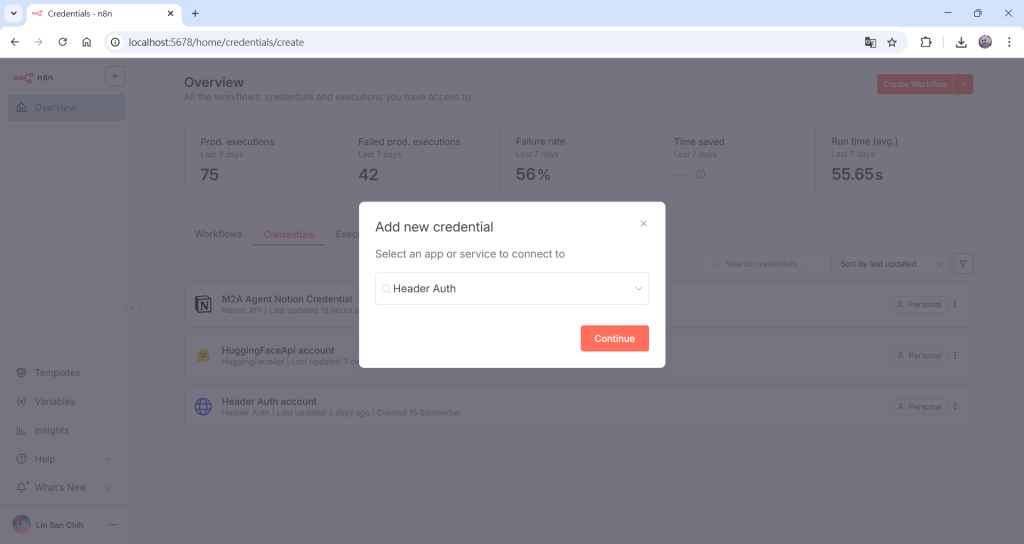The image size is (1024, 544).
Task: Open Variables from the sidebar
Action: [x=55, y=402]
